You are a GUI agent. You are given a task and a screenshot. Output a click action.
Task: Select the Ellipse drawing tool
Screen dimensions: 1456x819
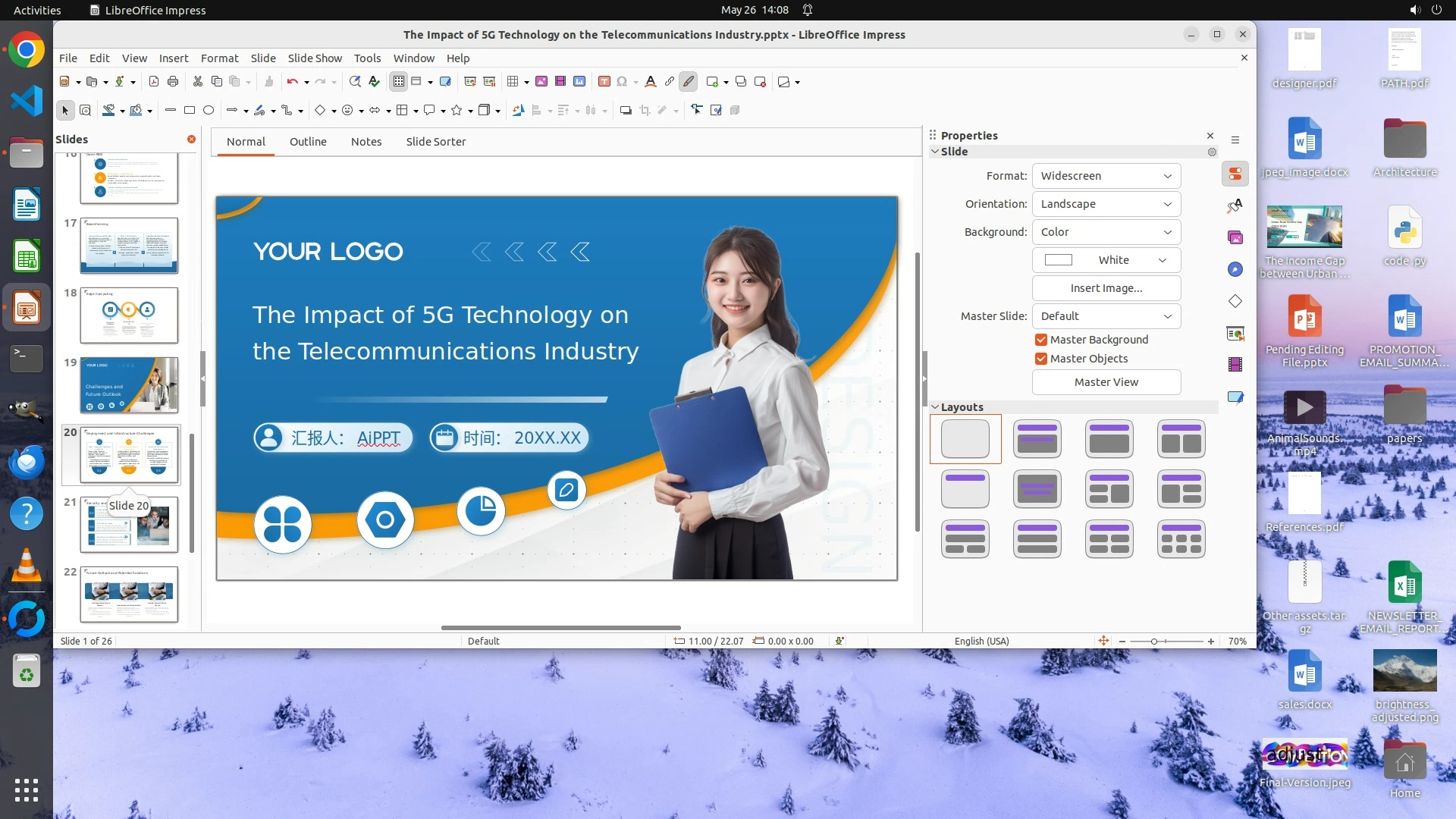(x=209, y=111)
